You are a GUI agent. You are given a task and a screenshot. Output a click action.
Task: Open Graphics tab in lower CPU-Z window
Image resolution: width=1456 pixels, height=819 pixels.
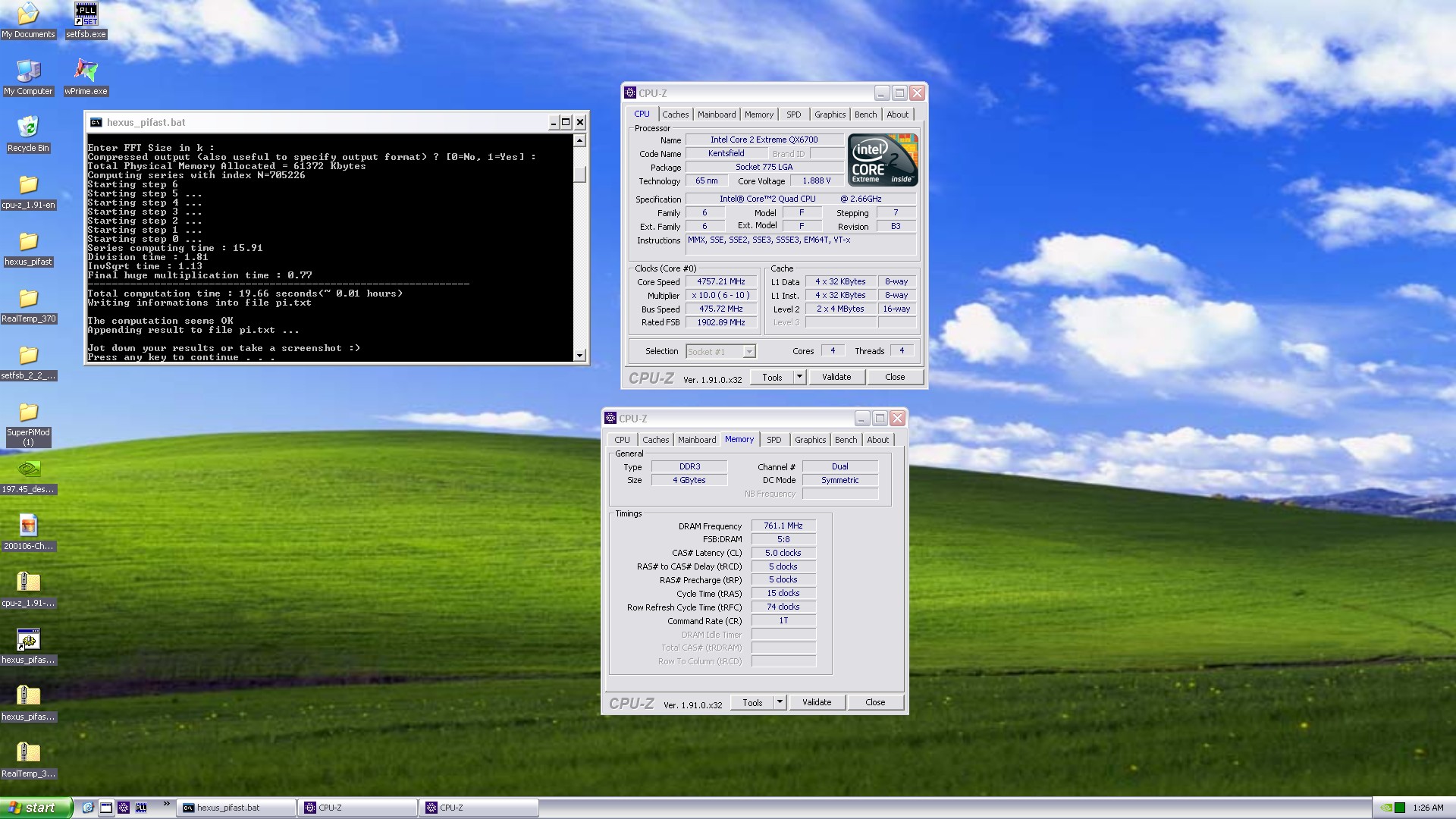(810, 440)
